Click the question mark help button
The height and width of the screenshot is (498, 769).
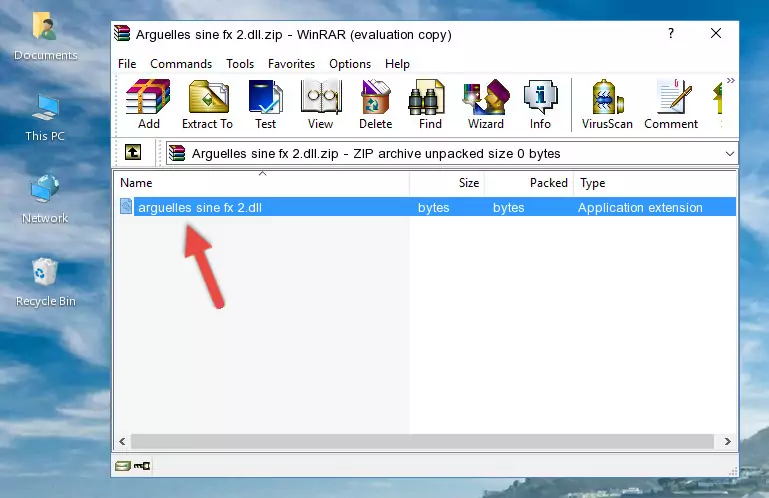click(670, 33)
